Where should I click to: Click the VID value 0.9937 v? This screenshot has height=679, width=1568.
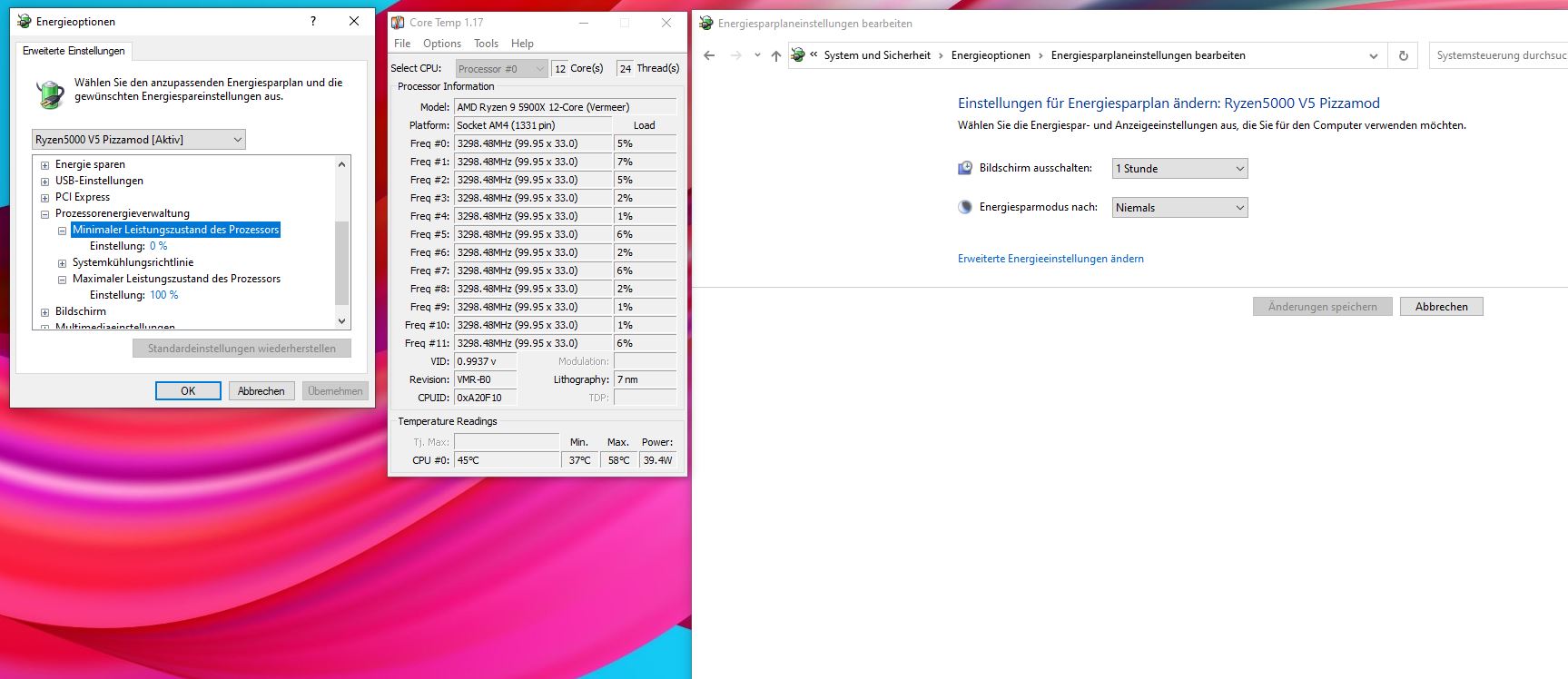(x=485, y=361)
